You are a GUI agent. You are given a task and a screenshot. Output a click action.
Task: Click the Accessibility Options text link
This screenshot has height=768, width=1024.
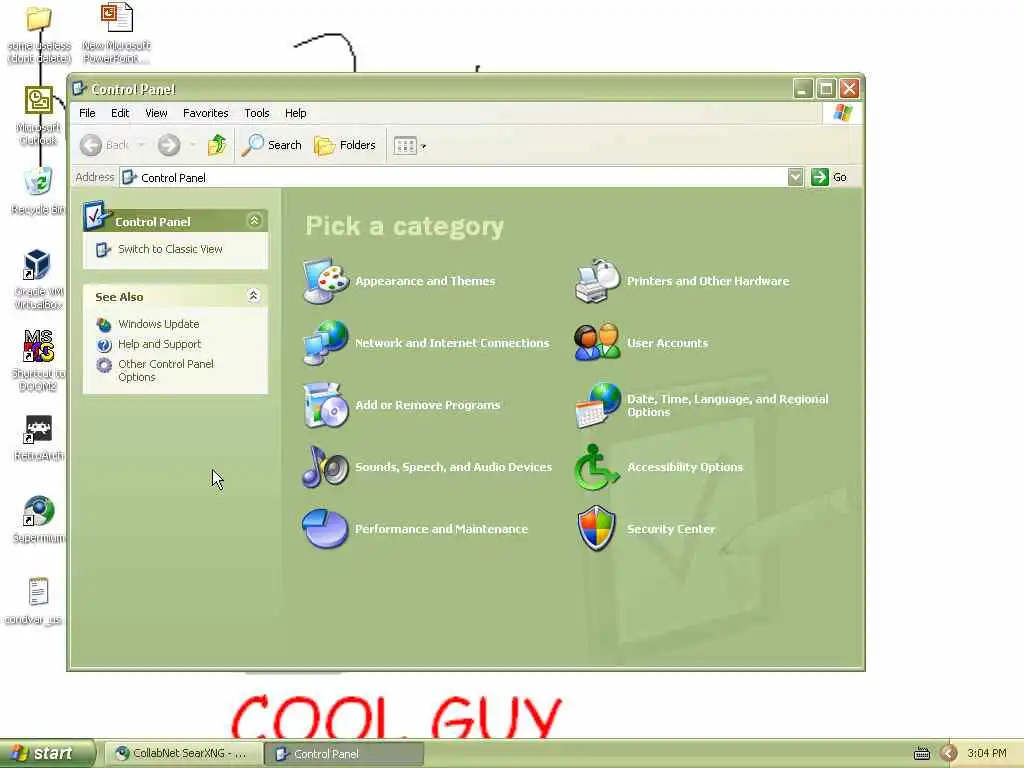pyautogui.click(x=685, y=467)
